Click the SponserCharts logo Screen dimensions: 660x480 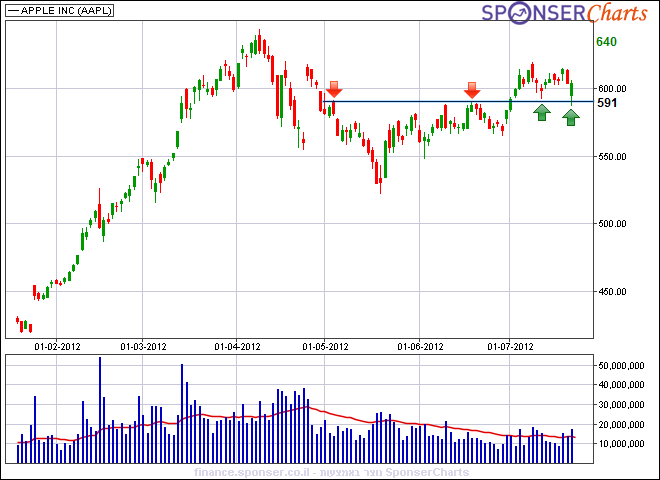click(564, 13)
